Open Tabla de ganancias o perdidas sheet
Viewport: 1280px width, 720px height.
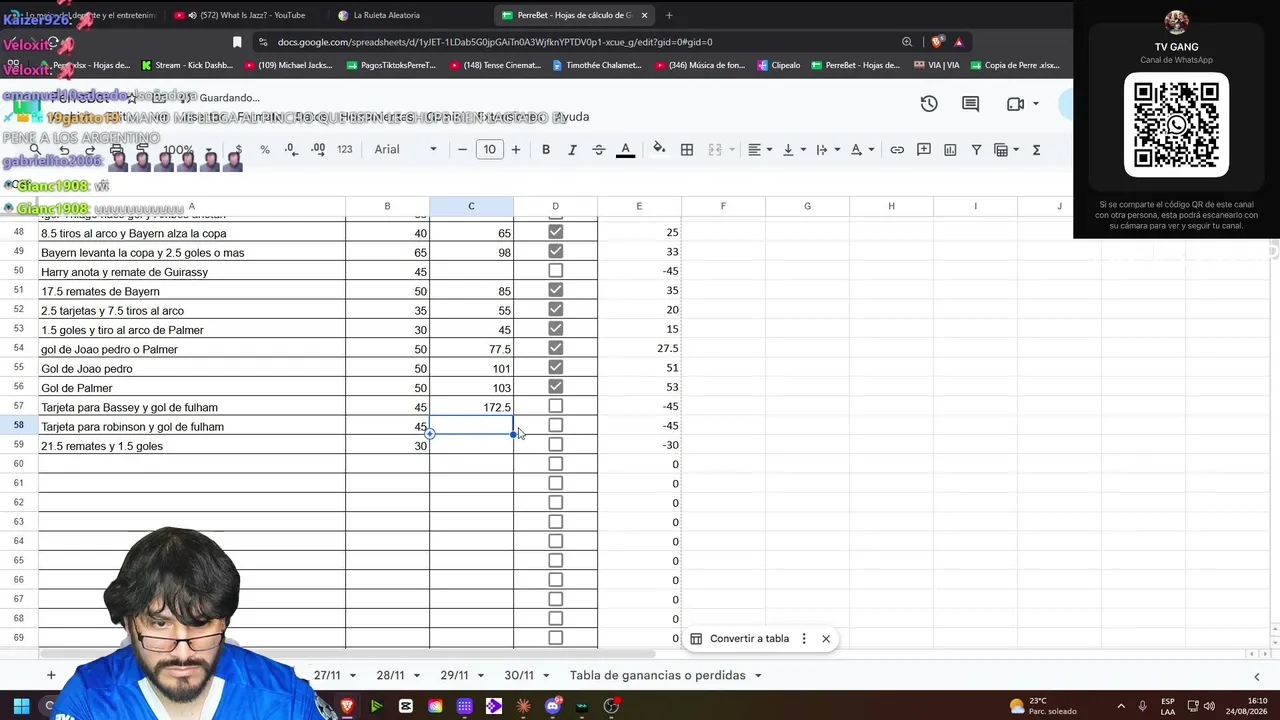pyautogui.click(x=658, y=676)
